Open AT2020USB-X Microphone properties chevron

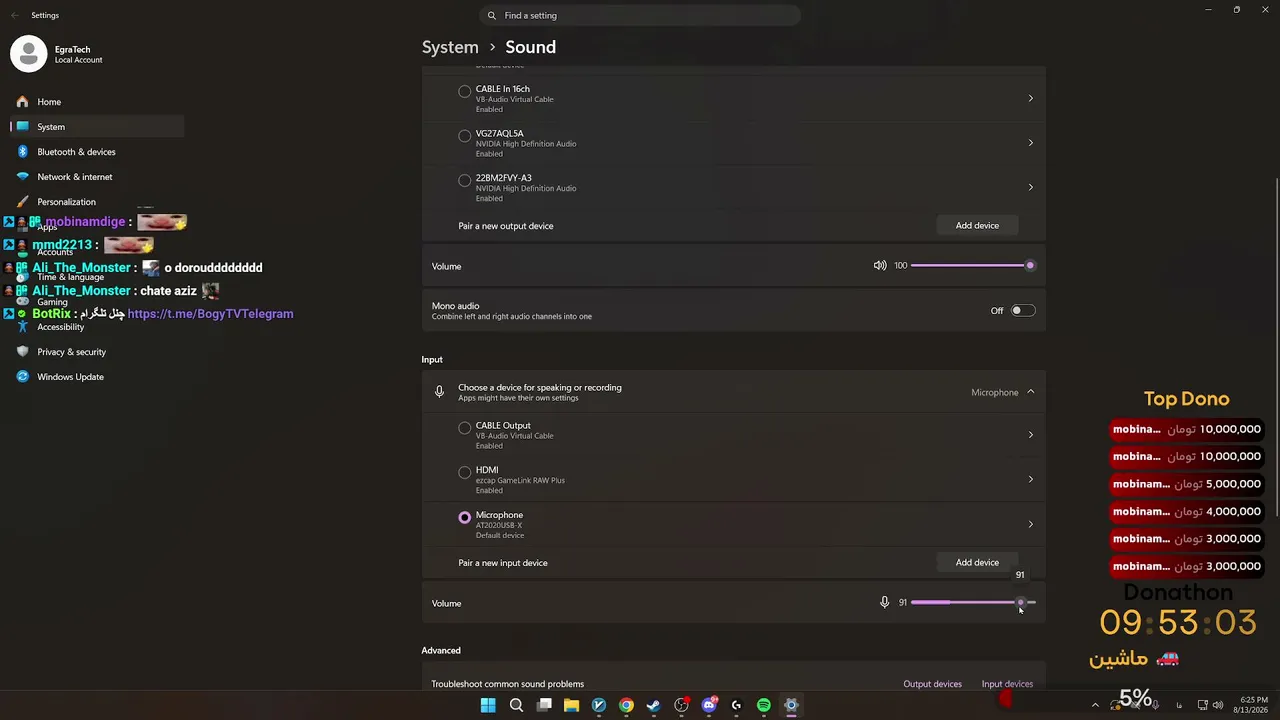(x=1031, y=524)
